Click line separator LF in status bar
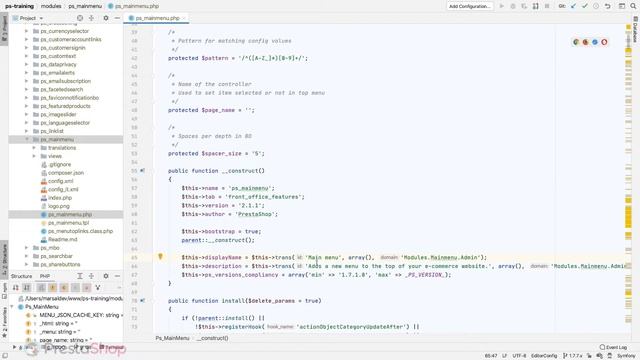Viewport: 640px width, 360px height. tap(504, 356)
